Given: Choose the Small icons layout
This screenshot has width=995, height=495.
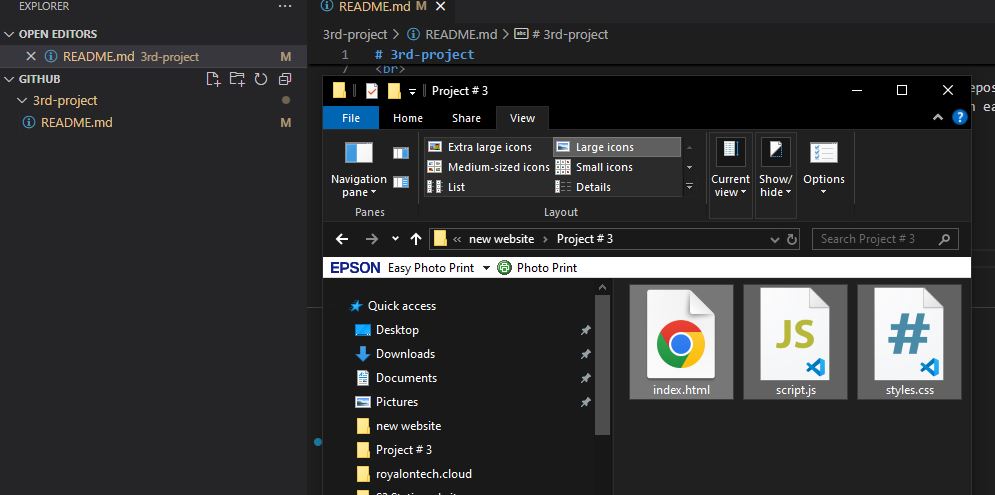Looking at the screenshot, I should [617, 168].
